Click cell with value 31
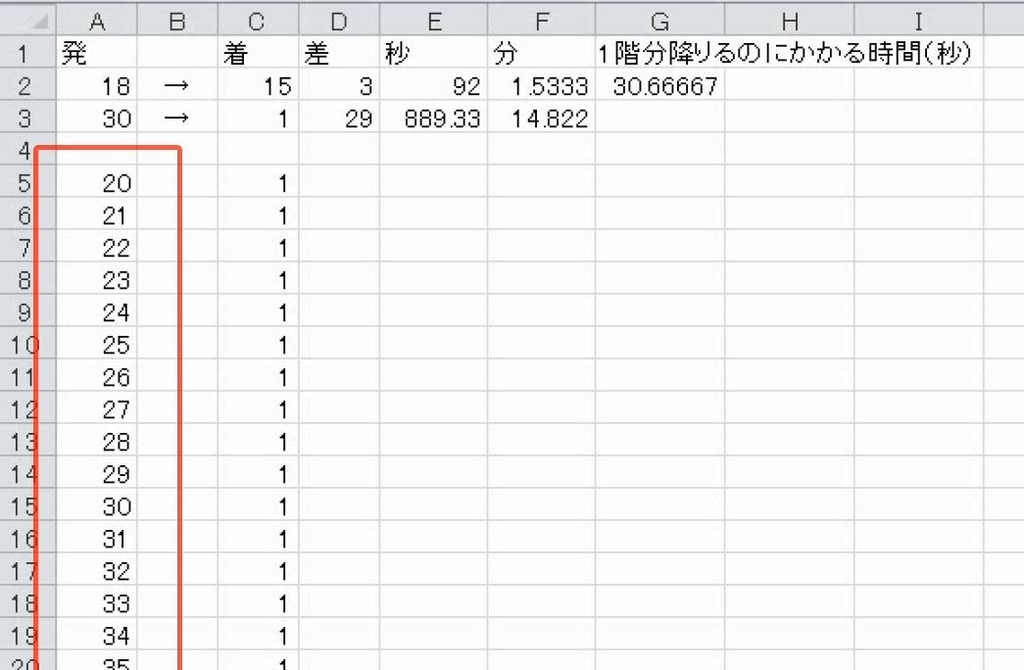This screenshot has height=670, width=1024. 97,538
